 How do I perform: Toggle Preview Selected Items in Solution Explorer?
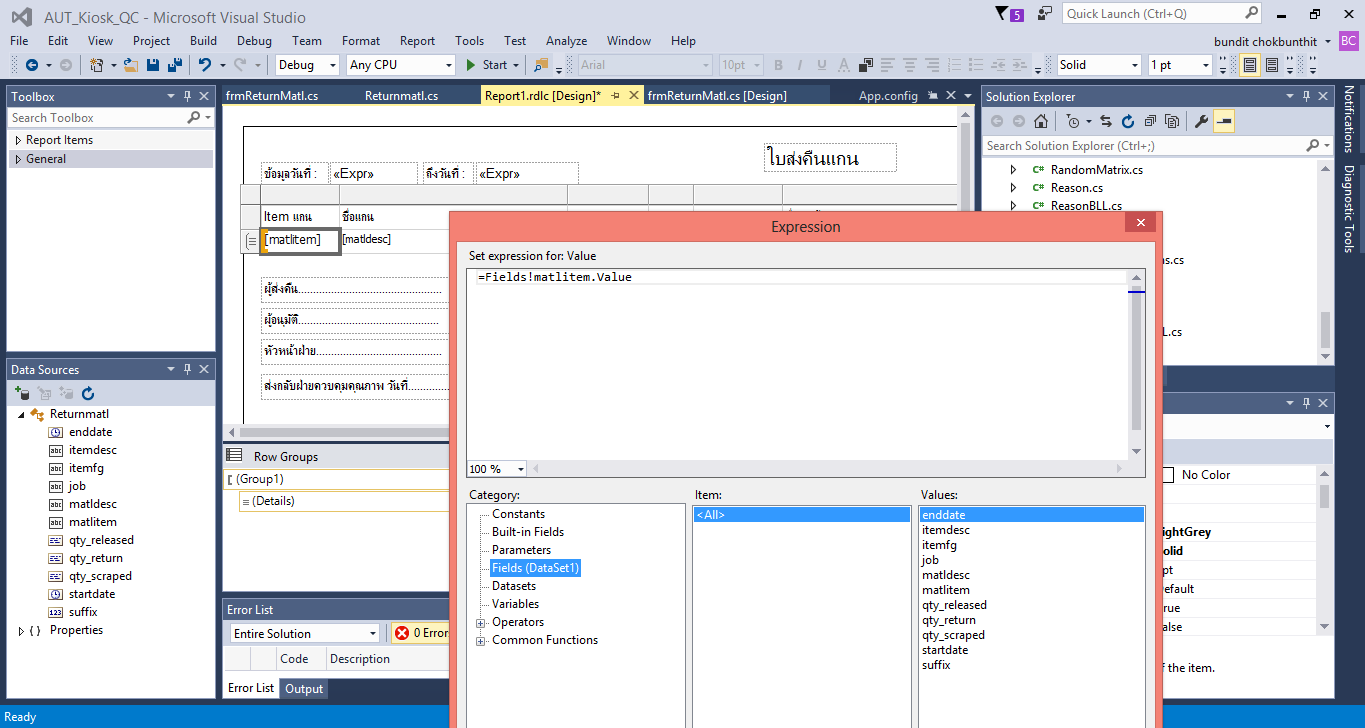pos(1225,121)
